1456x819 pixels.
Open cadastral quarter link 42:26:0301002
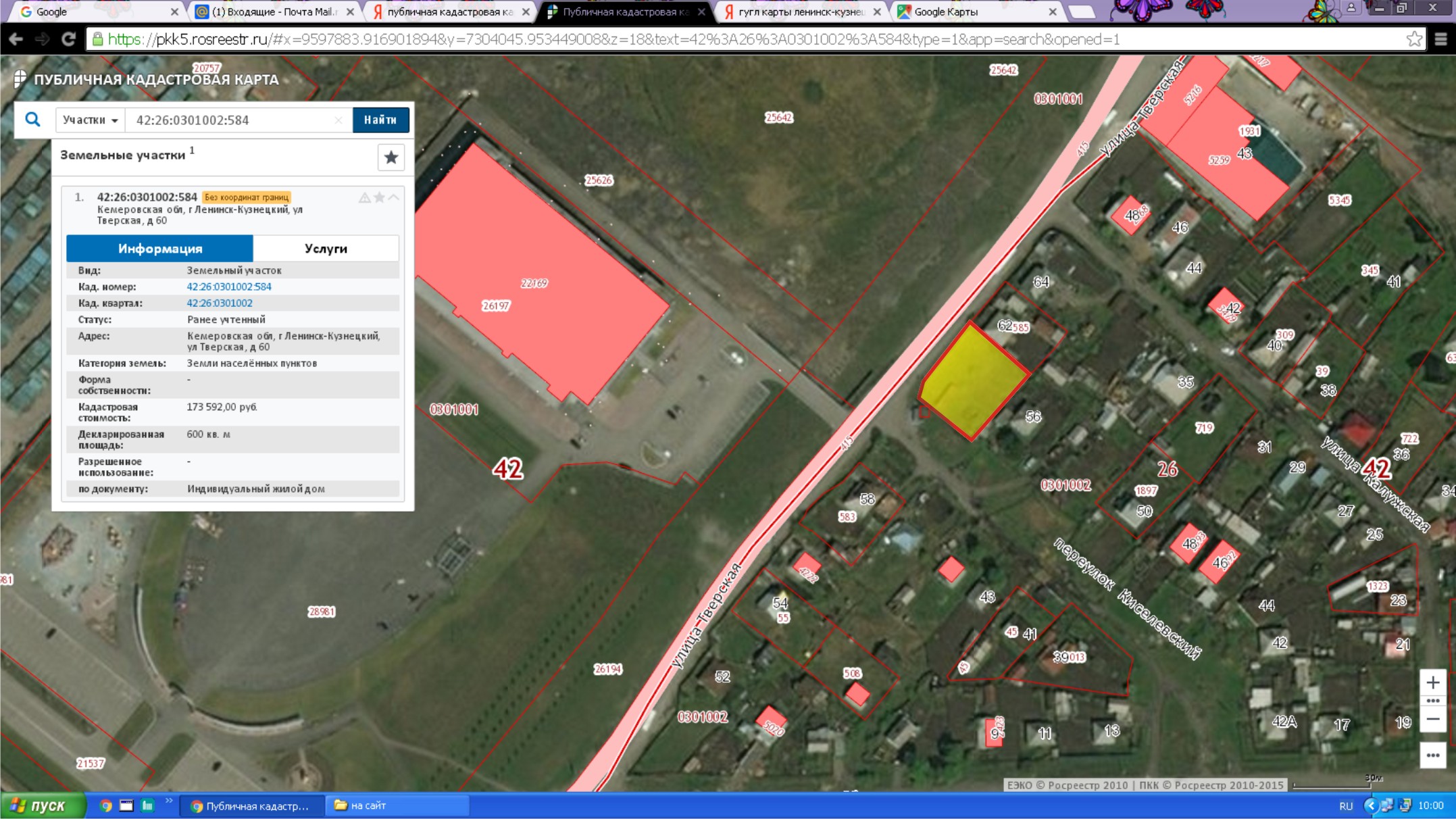pyautogui.click(x=220, y=303)
